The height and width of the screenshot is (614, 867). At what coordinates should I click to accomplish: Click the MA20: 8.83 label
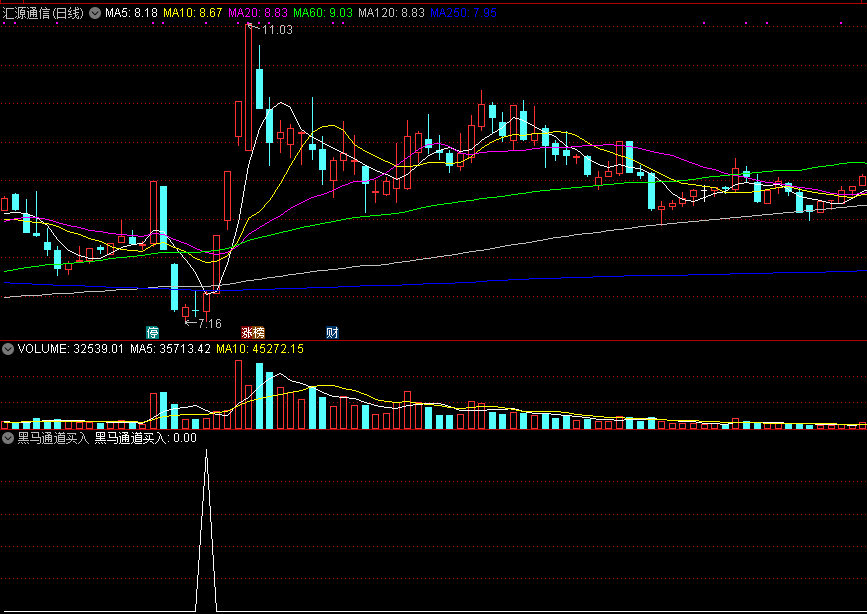click(x=258, y=13)
